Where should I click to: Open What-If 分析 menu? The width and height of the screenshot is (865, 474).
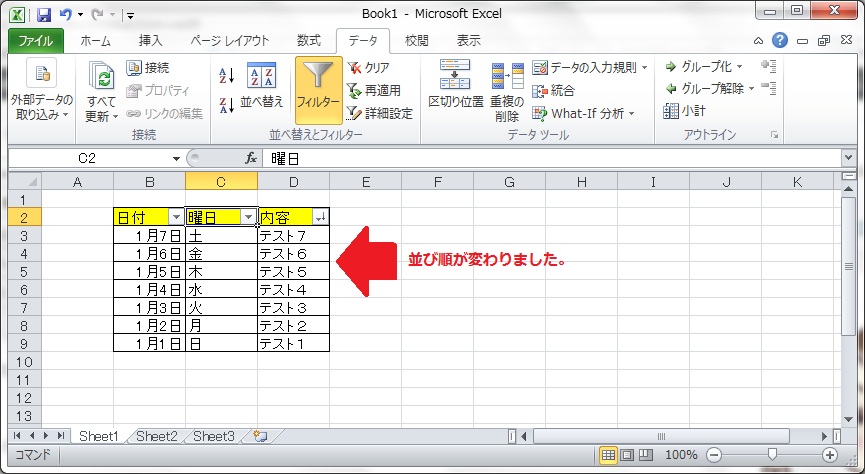click(x=583, y=113)
